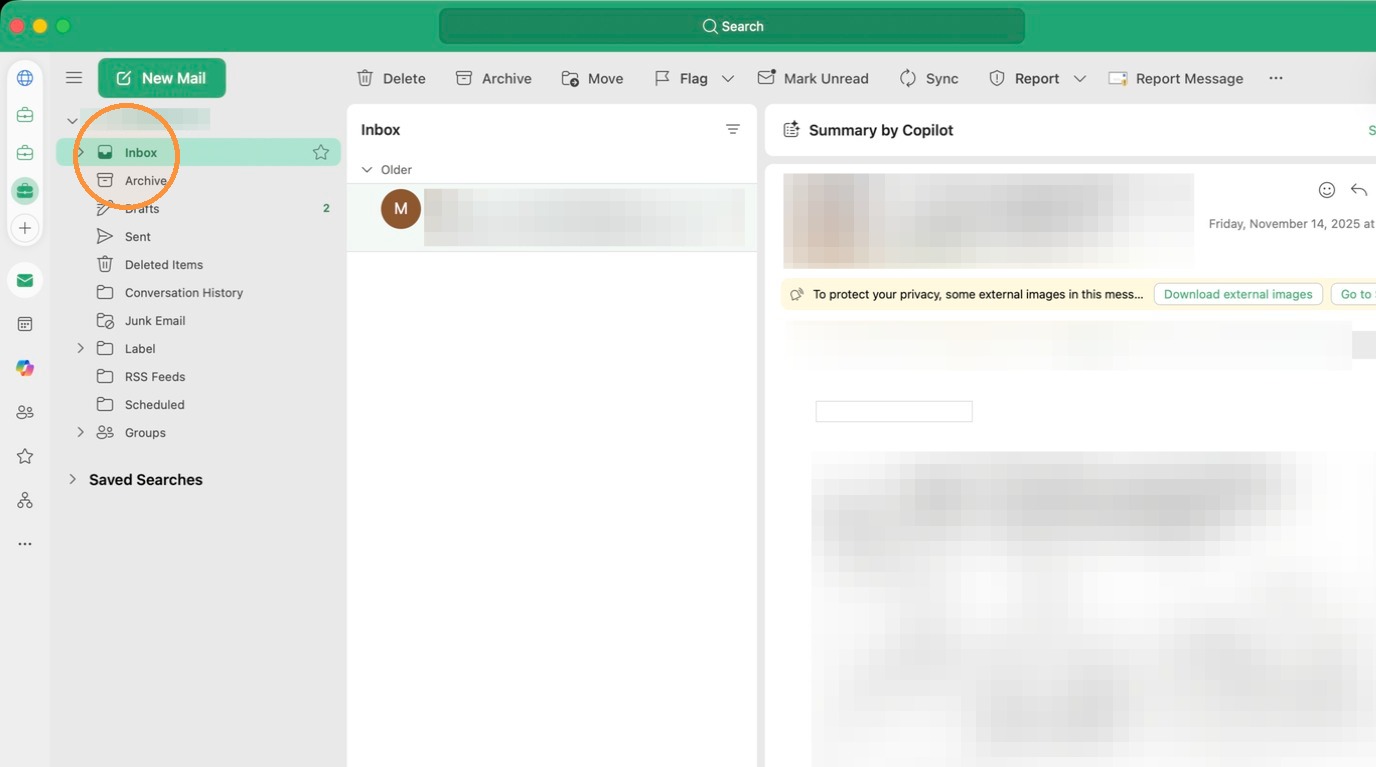
Task: Click Report Message in toolbar
Action: click(1176, 78)
